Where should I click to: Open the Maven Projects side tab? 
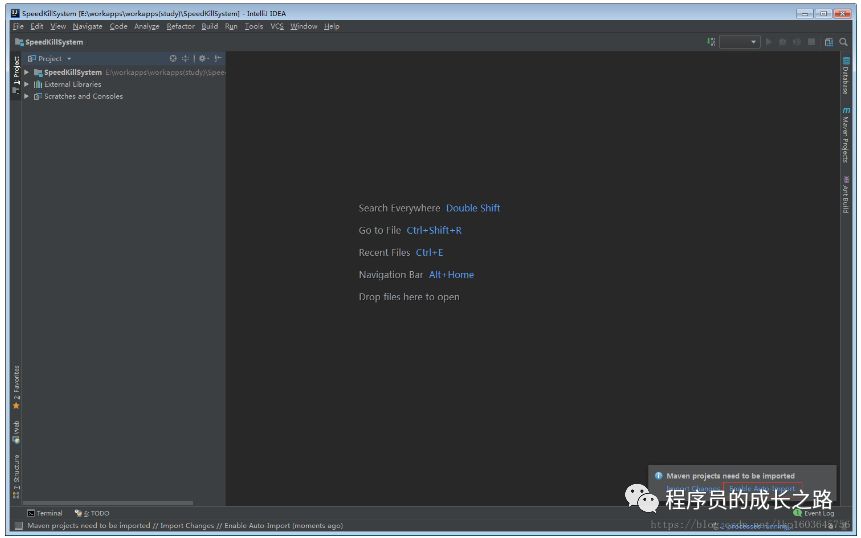click(x=845, y=135)
